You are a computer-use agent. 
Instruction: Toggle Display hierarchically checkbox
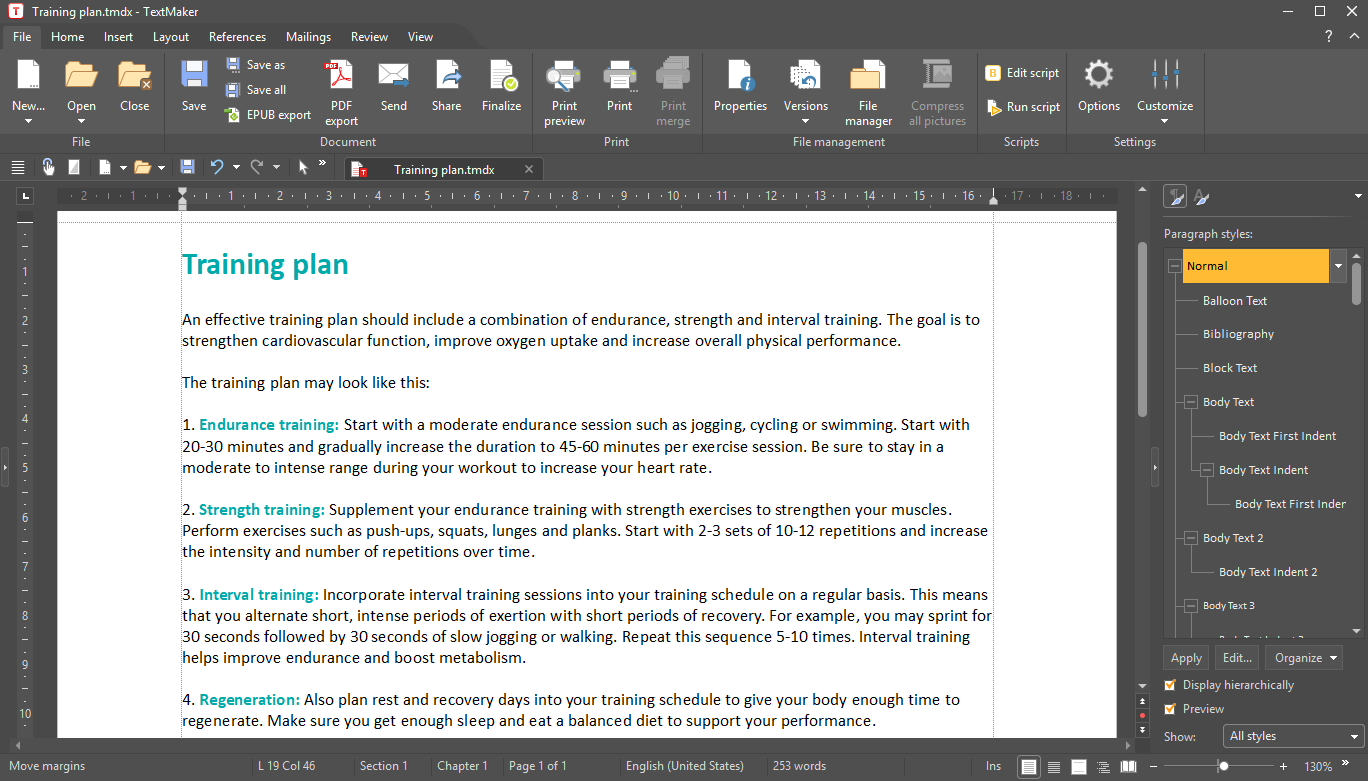tap(1170, 685)
